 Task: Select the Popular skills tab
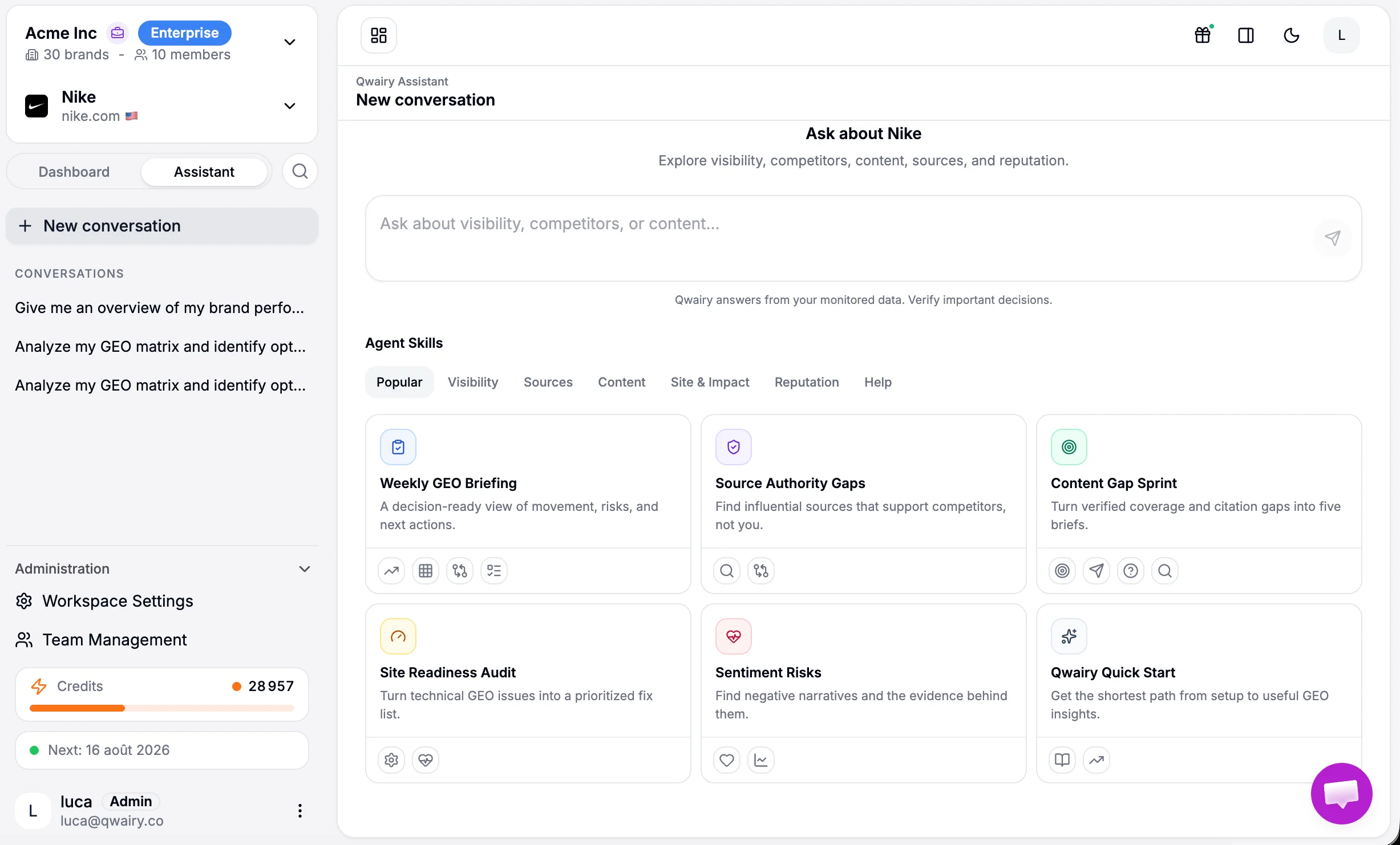[399, 382]
